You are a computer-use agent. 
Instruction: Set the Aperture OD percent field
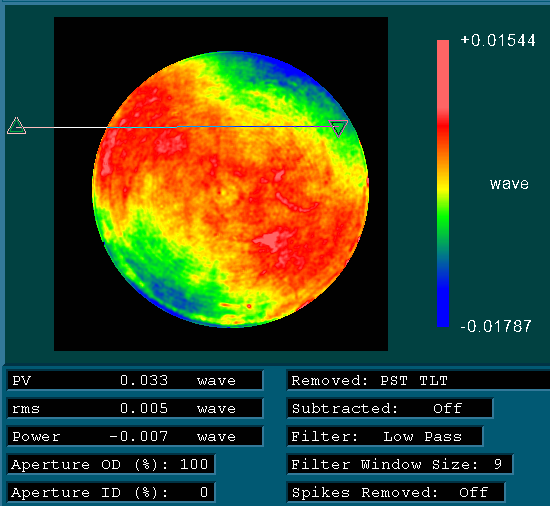tap(111, 464)
